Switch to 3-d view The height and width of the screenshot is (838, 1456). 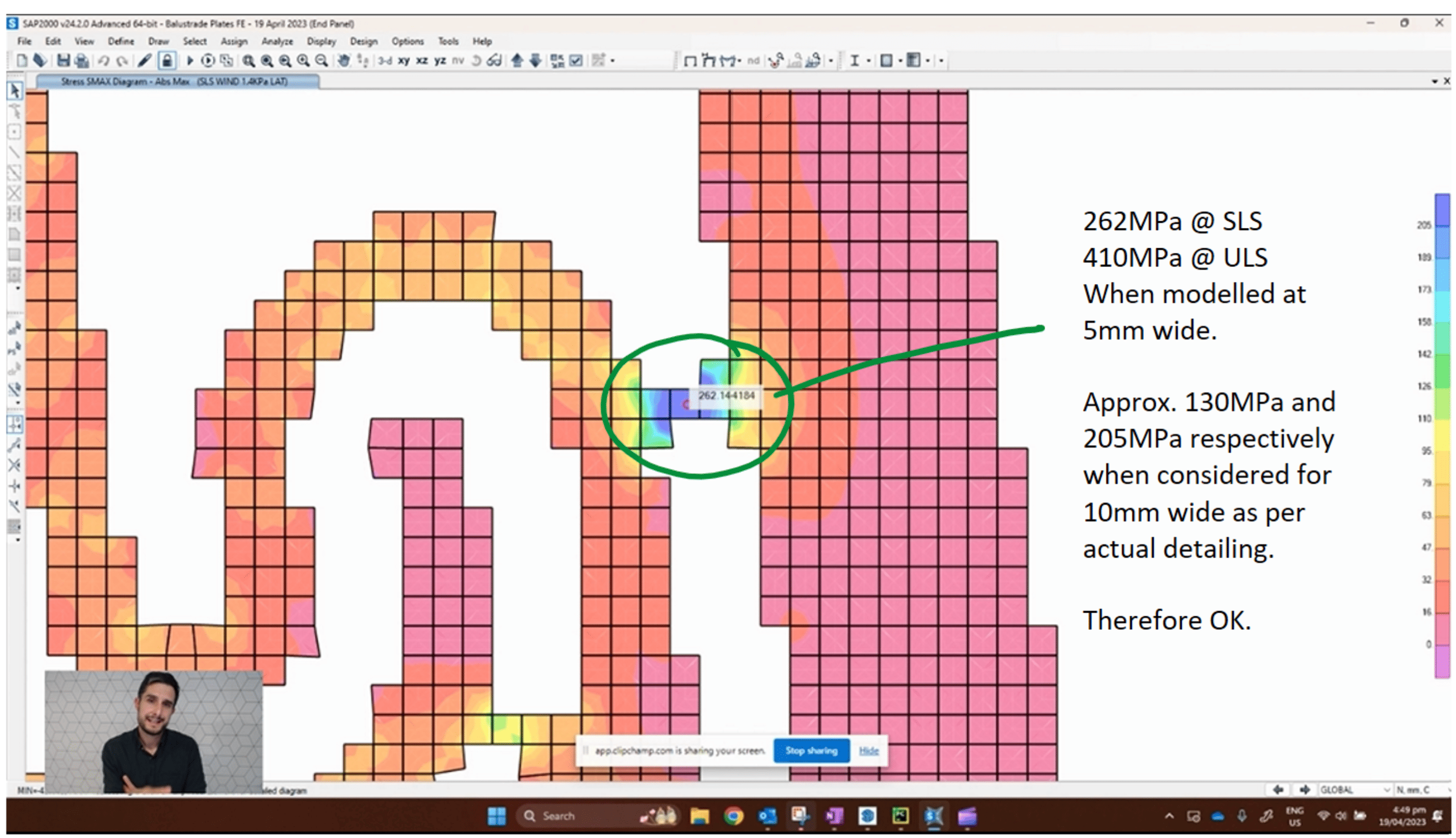click(385, 60)
